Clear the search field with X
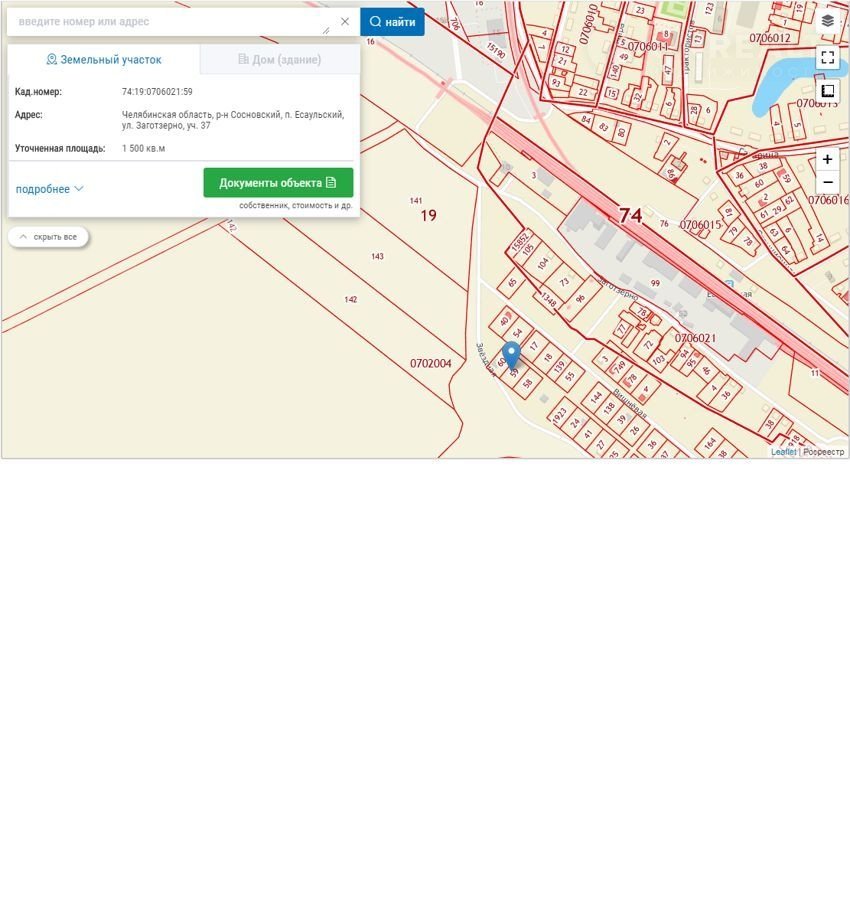The image size is (850, 910). point(345,21)
